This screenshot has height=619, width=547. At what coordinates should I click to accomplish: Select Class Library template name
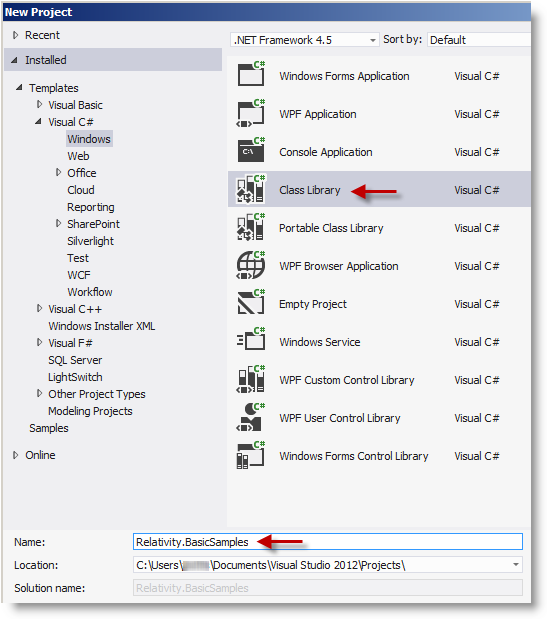coord(309,190)
